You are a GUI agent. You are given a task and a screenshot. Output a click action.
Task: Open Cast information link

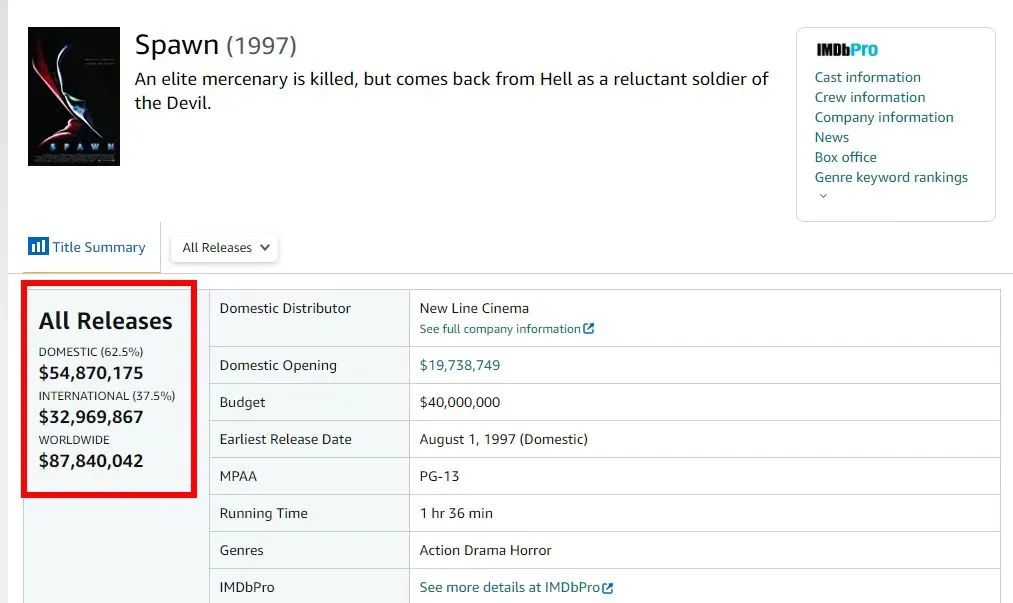tap(867, 77)
